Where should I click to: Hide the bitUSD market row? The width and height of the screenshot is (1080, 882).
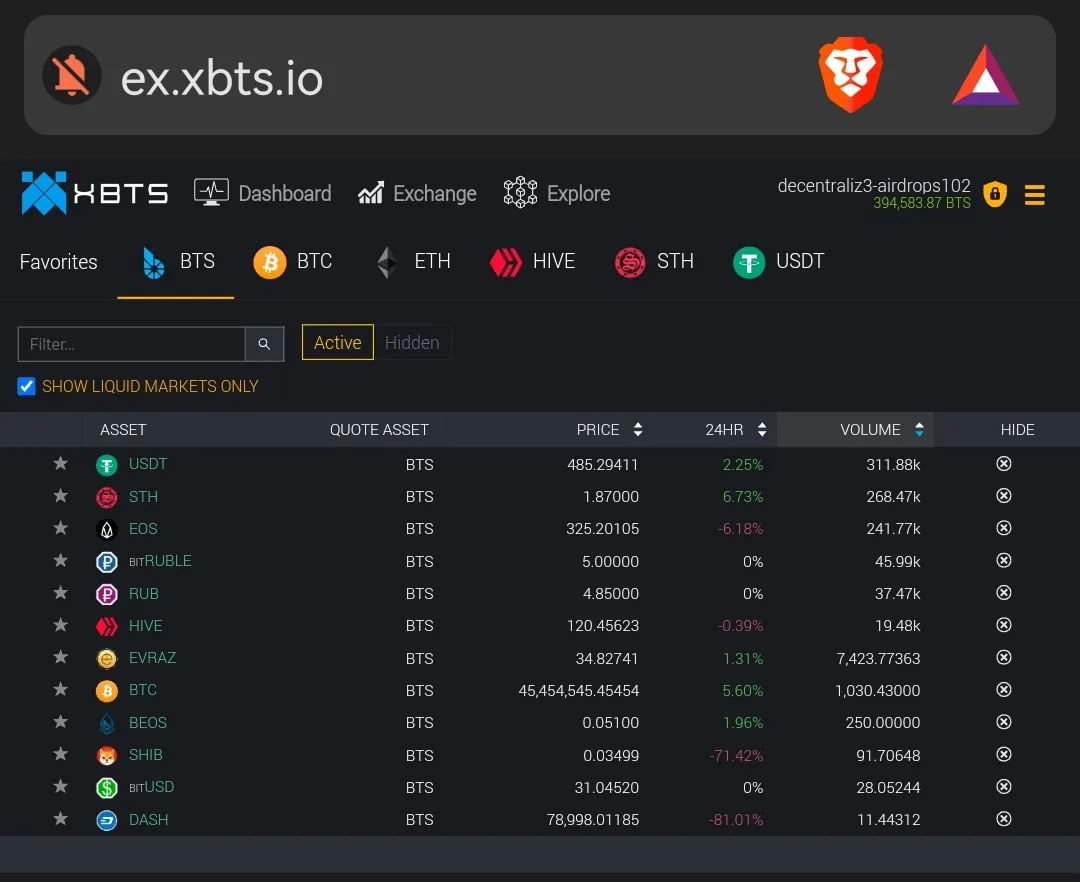tap(1004, 786)
